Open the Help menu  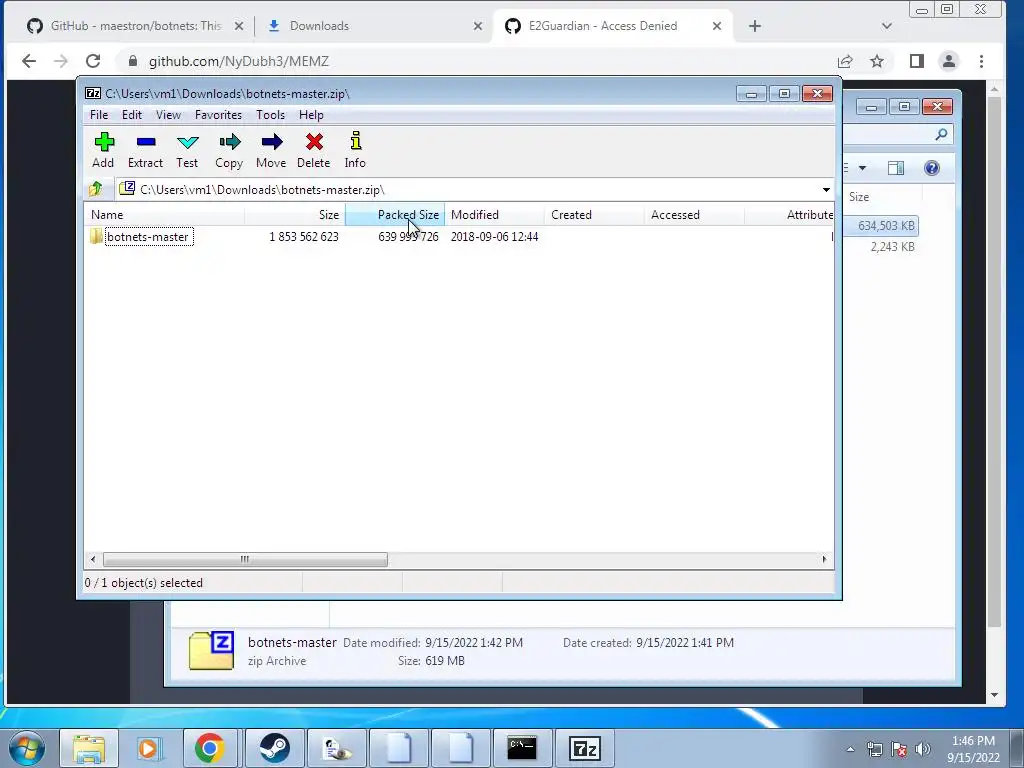(311, 115)
